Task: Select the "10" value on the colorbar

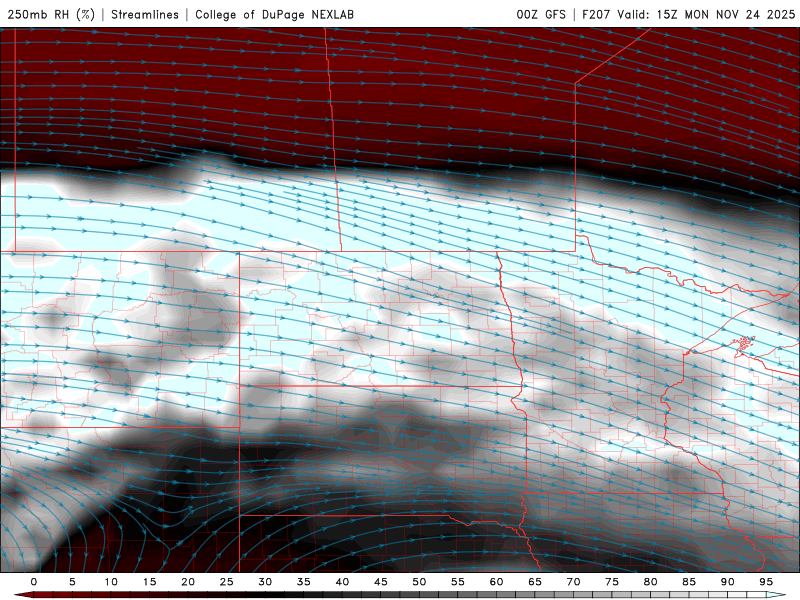Action: click(111, 582)
